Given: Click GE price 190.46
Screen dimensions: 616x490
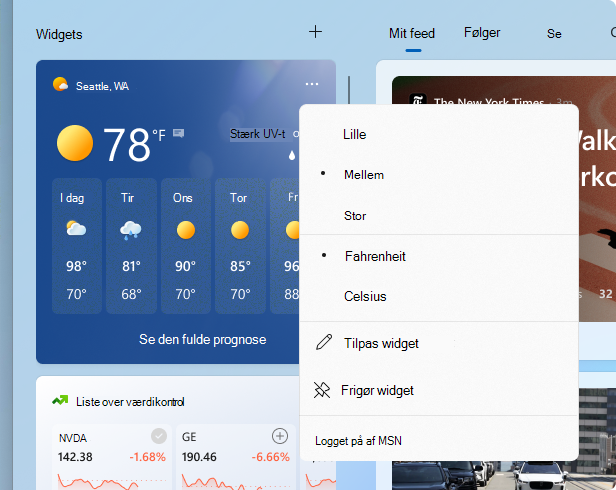Looking at the screenshot, I should [x=199, y=457].
